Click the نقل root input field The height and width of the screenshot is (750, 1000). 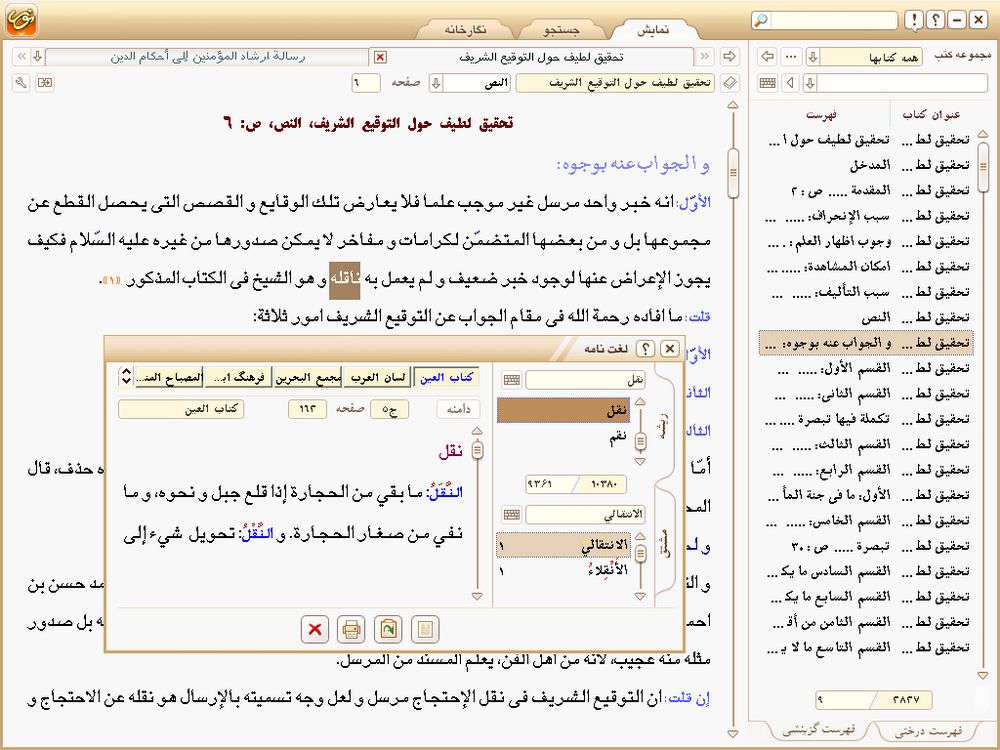tap(585, 380)
